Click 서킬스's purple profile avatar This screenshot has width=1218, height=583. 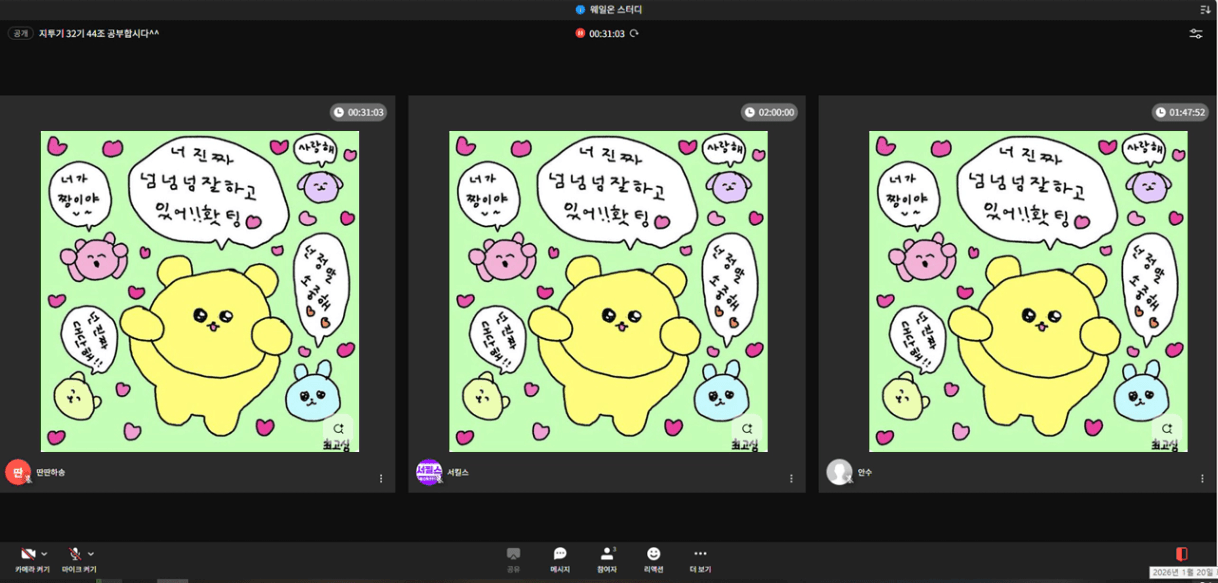tap(429, 472)
